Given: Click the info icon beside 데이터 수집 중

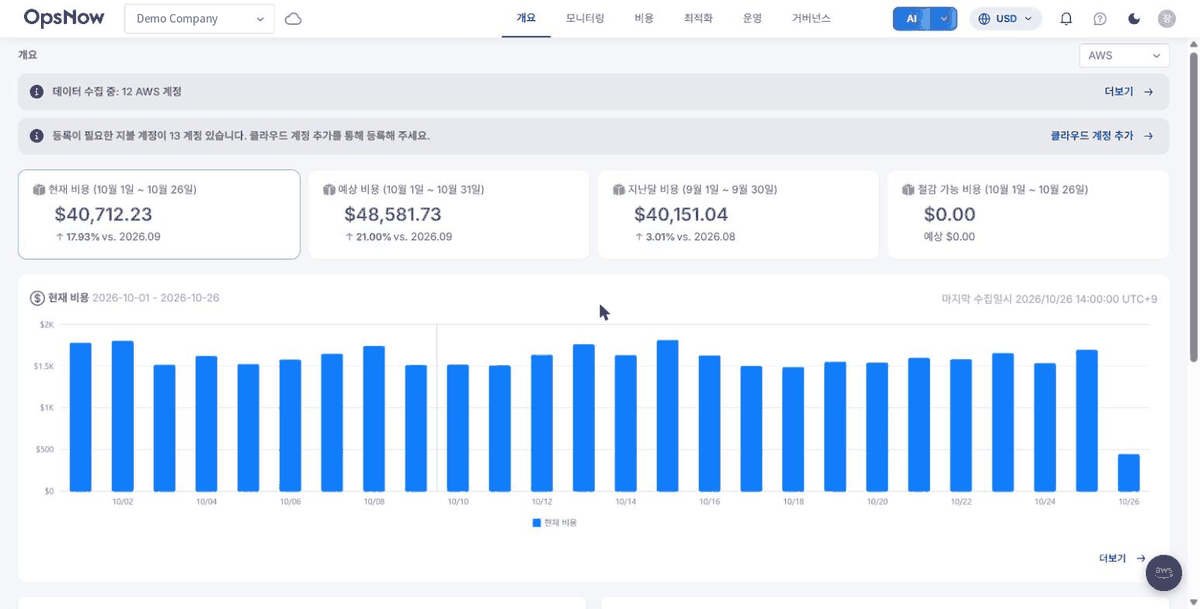Looking at the screenshot, I should (37, 92).
